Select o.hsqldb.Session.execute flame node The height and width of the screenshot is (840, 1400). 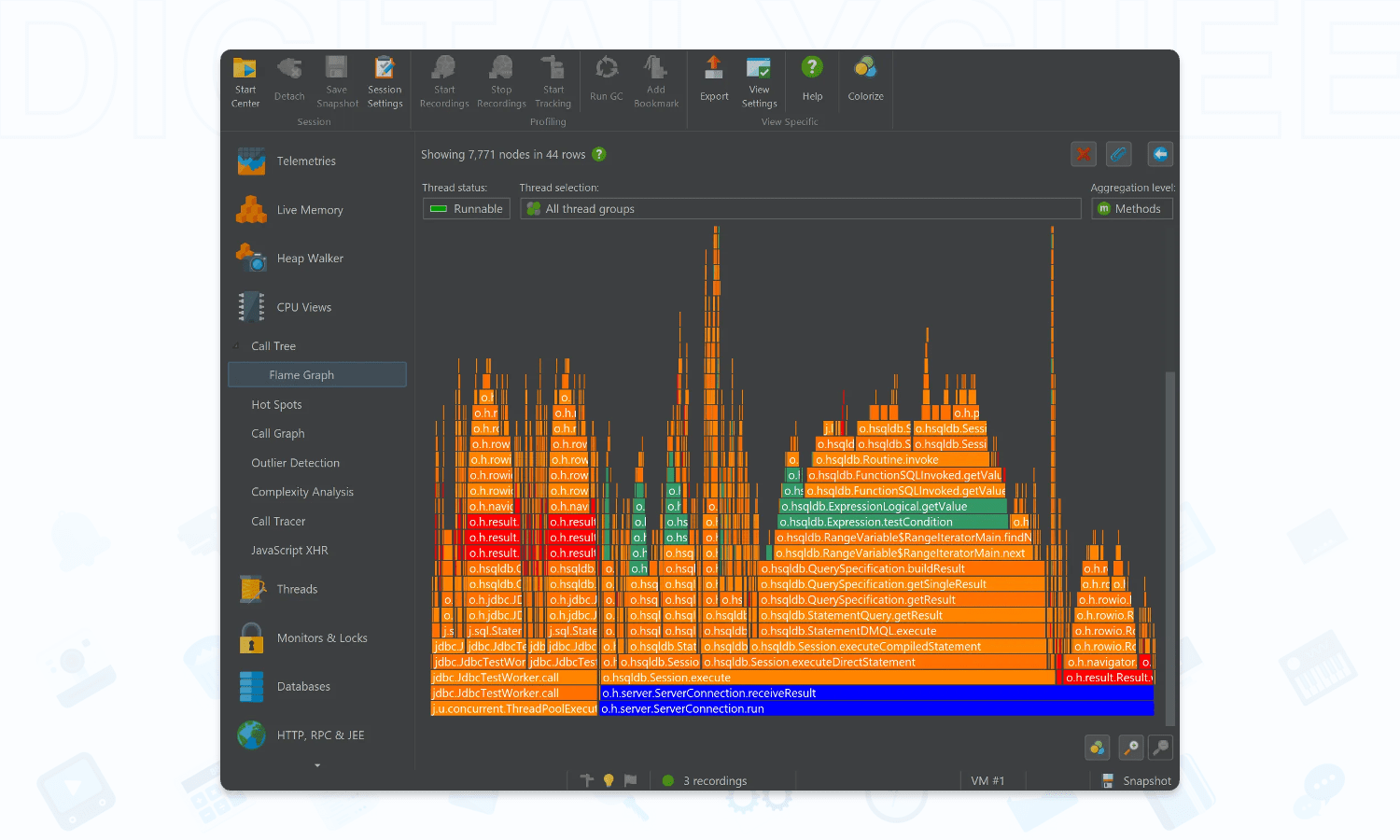point(828,678)
